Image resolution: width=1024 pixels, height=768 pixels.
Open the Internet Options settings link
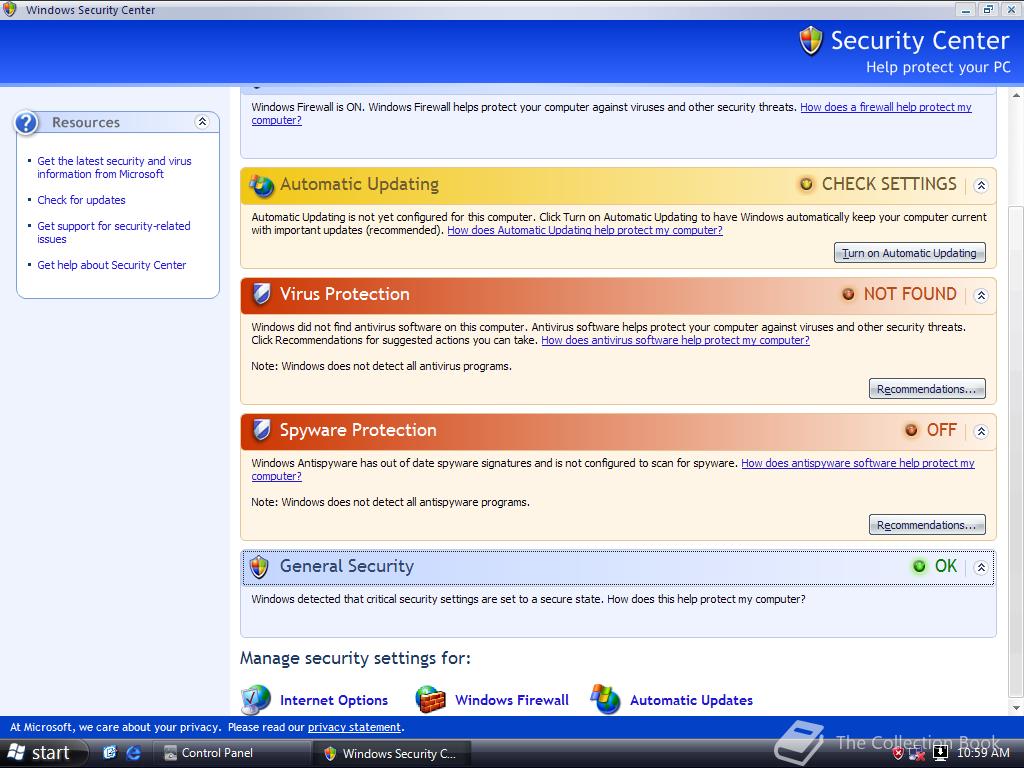coord(334,700)
